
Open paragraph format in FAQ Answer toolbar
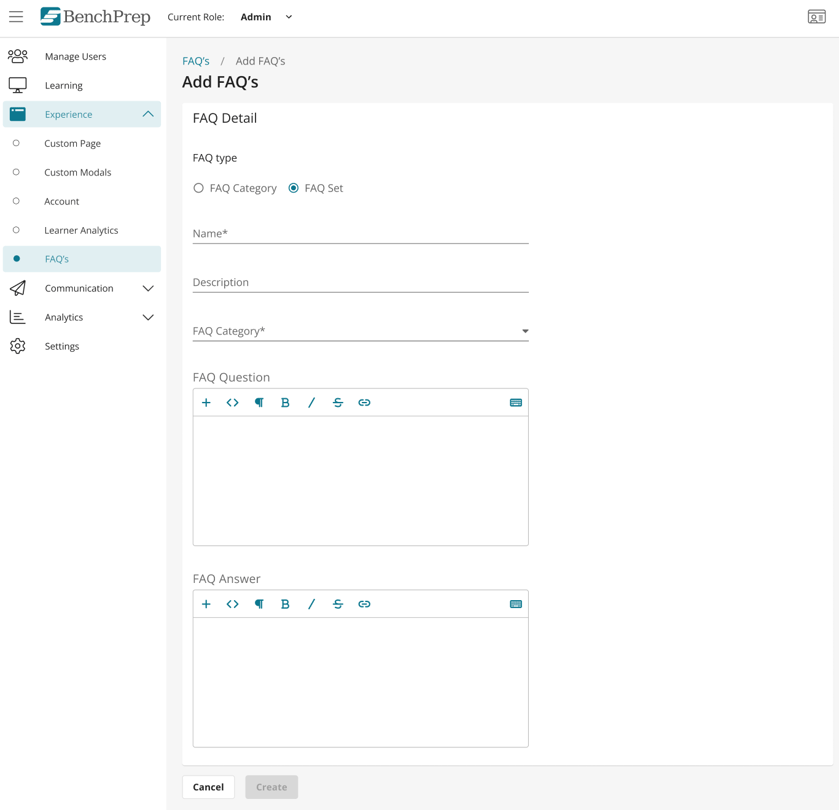(x=259, y=604)
